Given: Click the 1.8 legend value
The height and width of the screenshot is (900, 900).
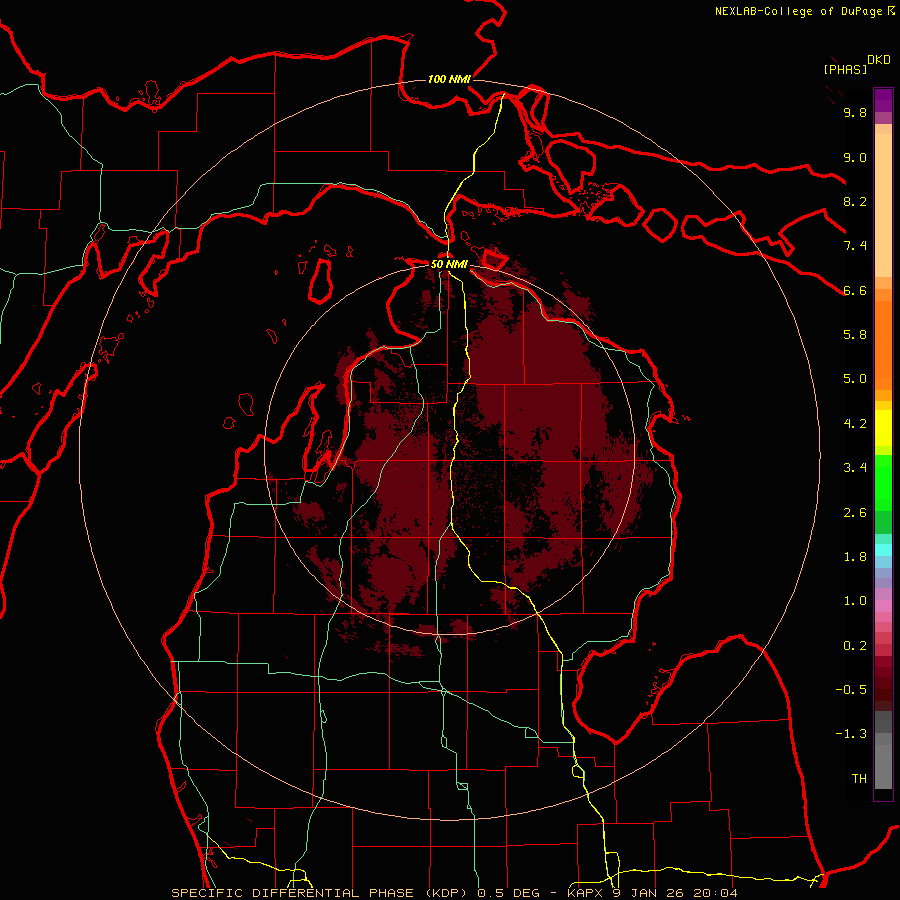Looking at the screenshot, I should click(x=855, y=557).
